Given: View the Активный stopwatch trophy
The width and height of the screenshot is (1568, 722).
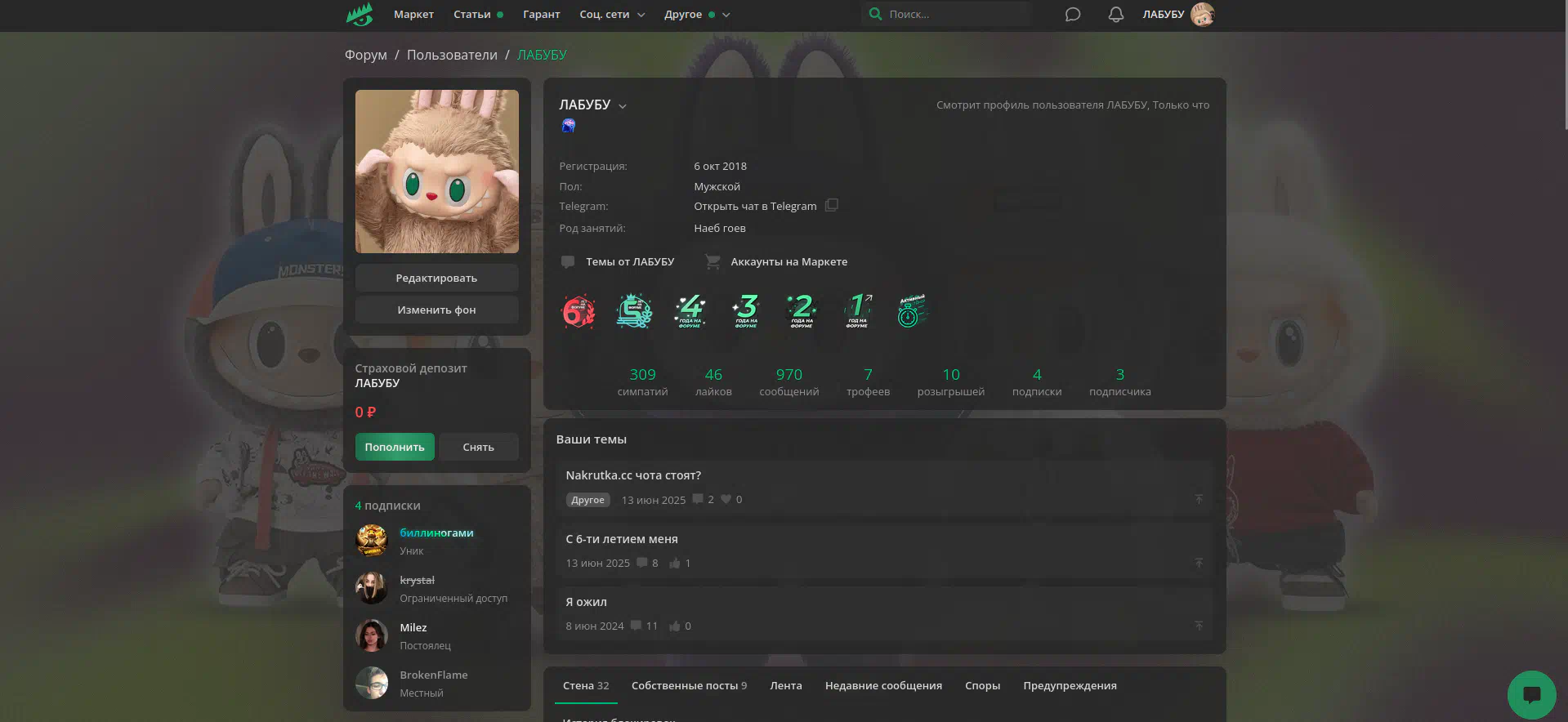Looking at the screenshot, I should point(912,311).
